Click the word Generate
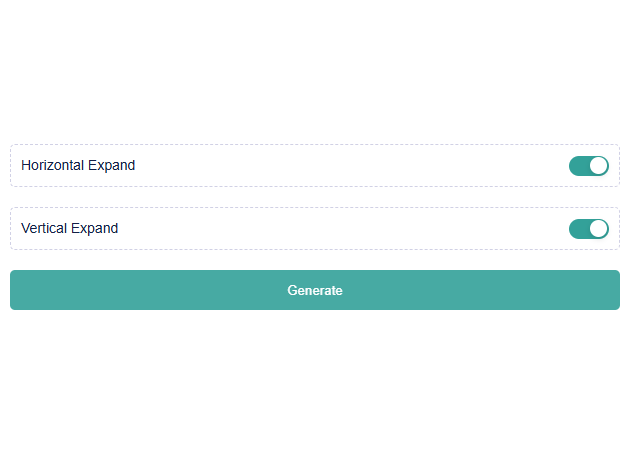 pos(315,290)
